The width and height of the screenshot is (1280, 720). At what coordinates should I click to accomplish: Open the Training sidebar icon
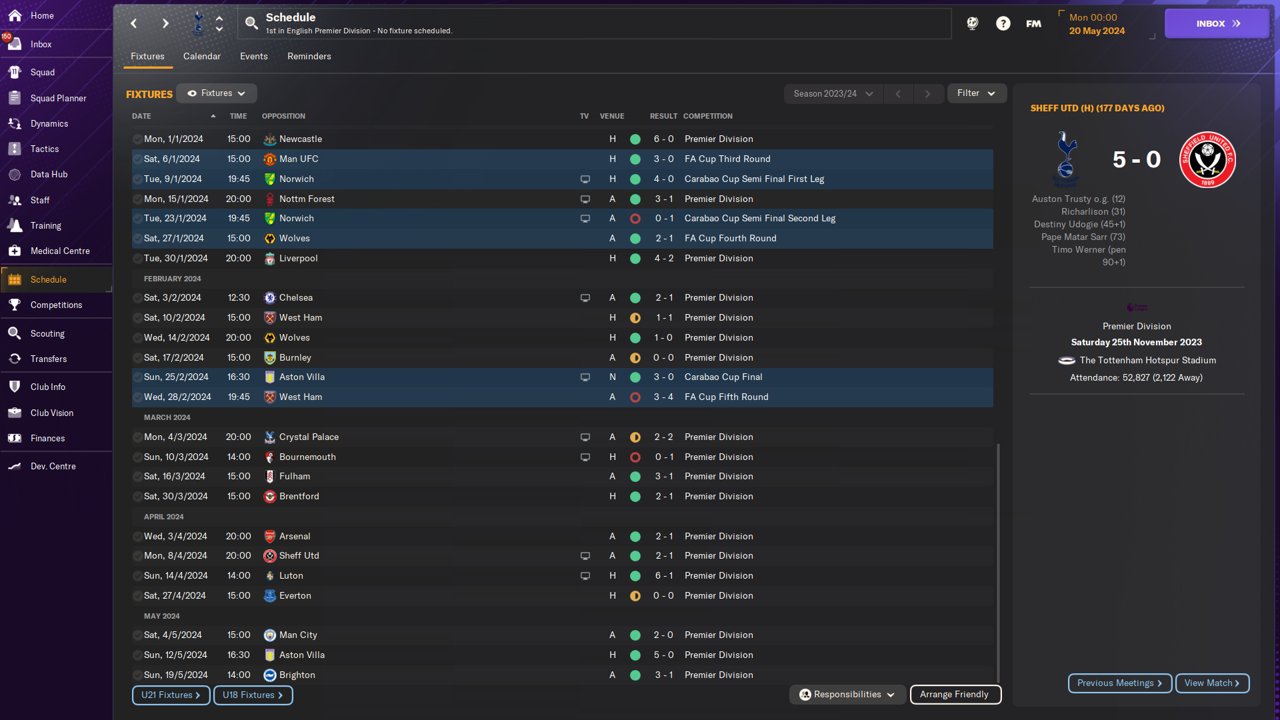pos(14,226)
